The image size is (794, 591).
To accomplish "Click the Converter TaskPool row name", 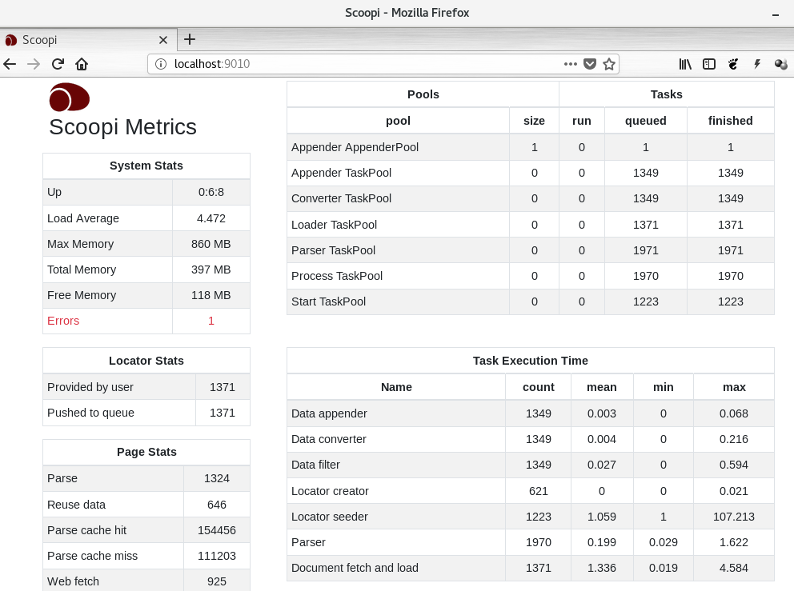I will (x=341, y=199).
